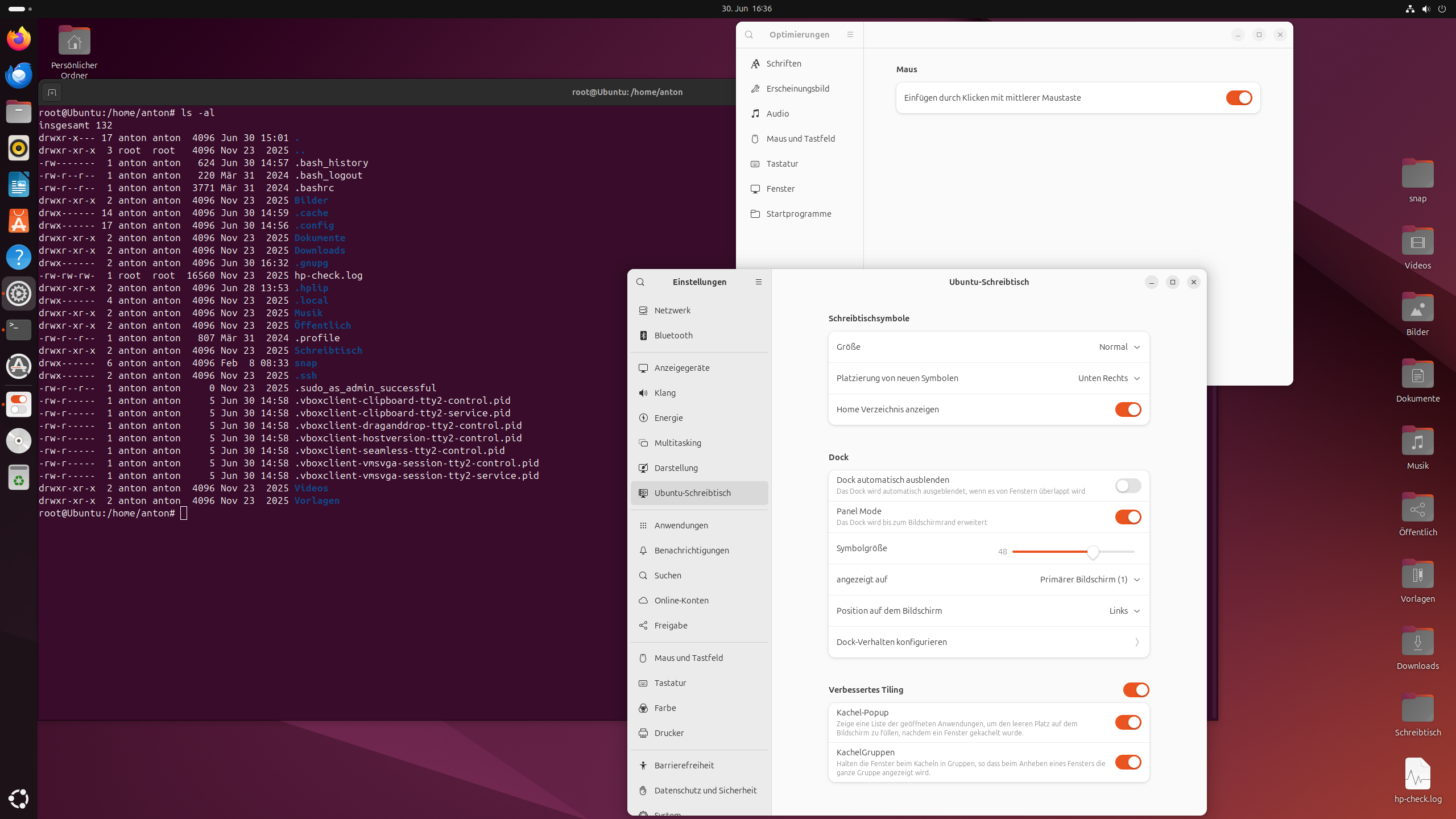Open the Tweaks toggle icon in the dock
The height and width of the screenshot is (819, 1456).
coord(19,404)
